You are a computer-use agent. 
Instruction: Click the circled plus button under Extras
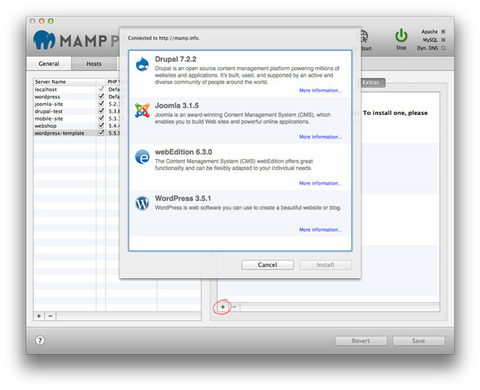[223, 307]
